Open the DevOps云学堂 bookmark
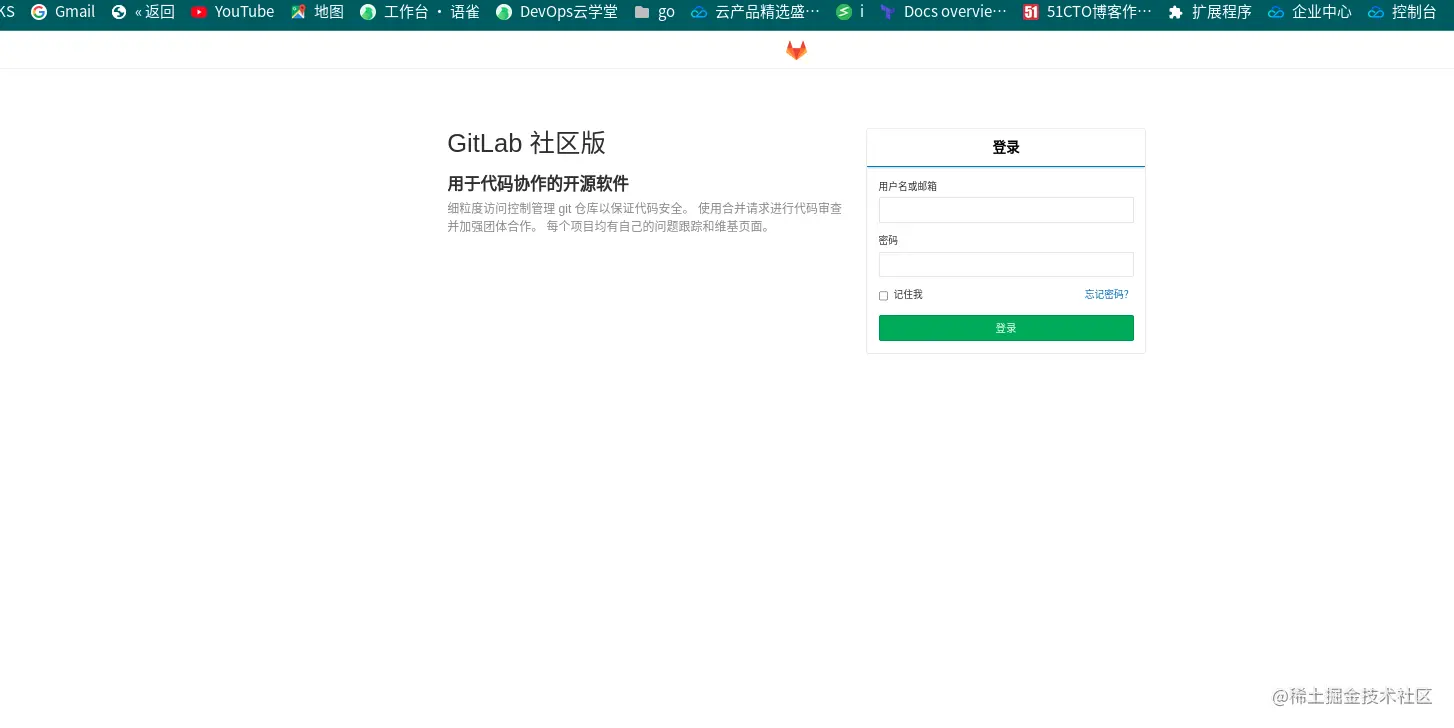1454x728 pixels. [x=557, y=12]
